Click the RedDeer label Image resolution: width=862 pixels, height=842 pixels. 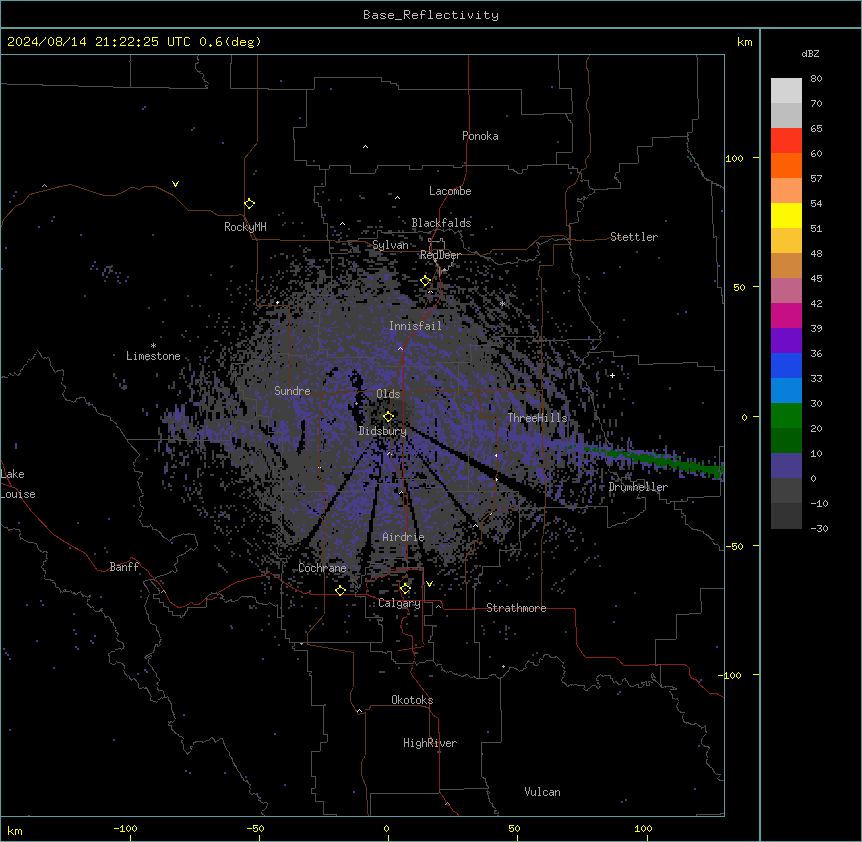[440, 255]
